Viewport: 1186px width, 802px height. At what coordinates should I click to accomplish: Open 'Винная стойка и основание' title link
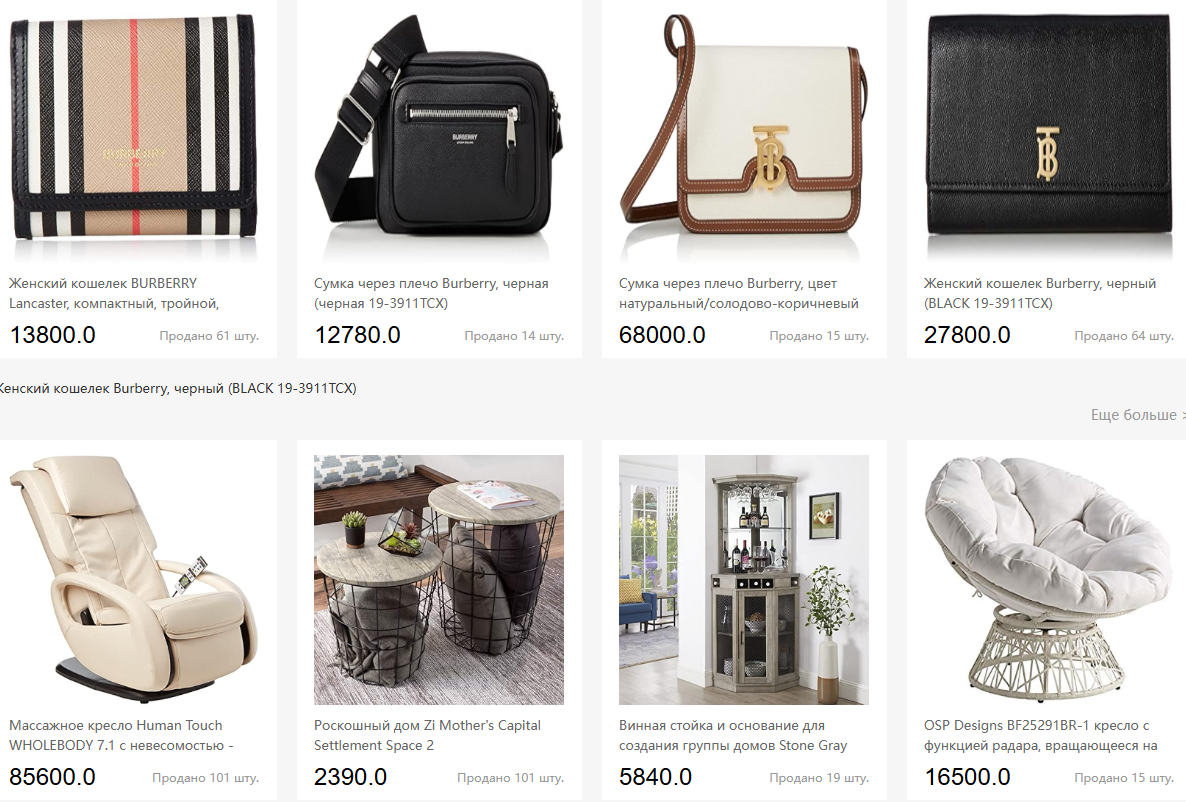tap(733, 735)
